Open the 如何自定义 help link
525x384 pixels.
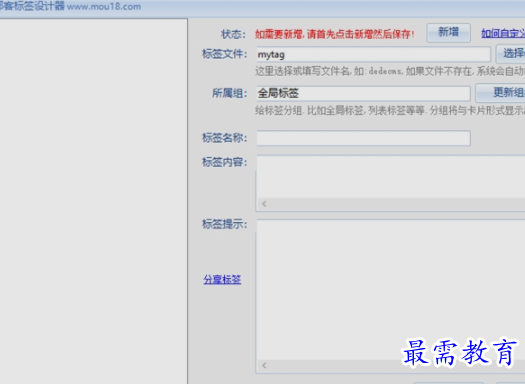503,33
